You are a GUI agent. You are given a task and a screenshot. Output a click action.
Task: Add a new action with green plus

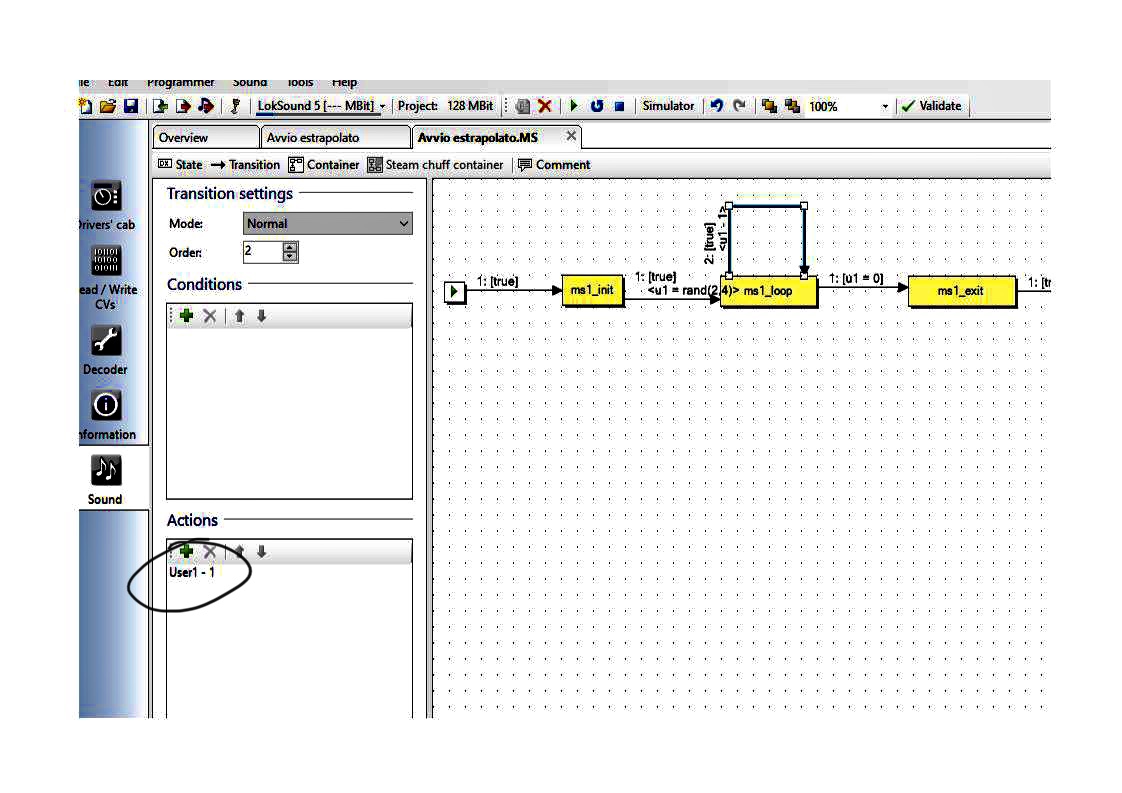click(x=186, y=551)
